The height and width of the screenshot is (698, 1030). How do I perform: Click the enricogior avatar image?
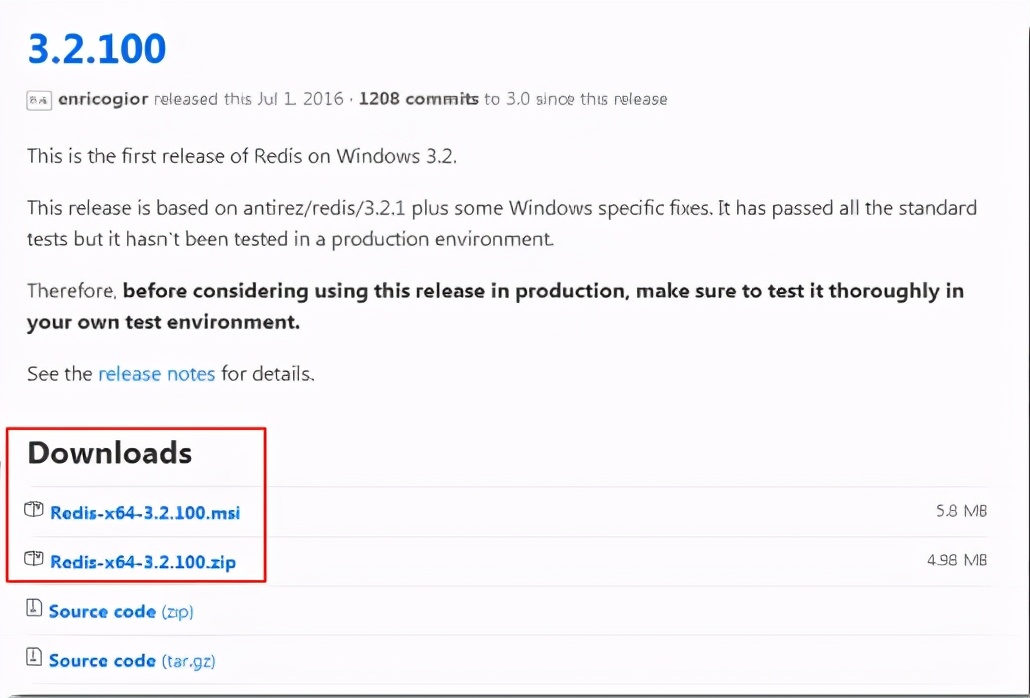pyautogui.click(x=38, y=100)
